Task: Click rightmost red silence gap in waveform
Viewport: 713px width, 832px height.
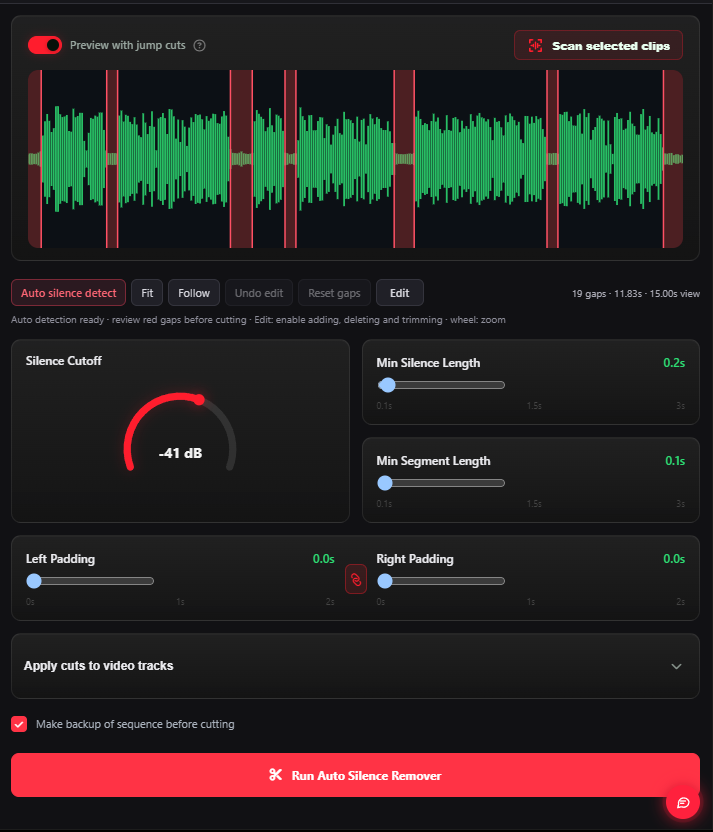Action: (673, 159)
